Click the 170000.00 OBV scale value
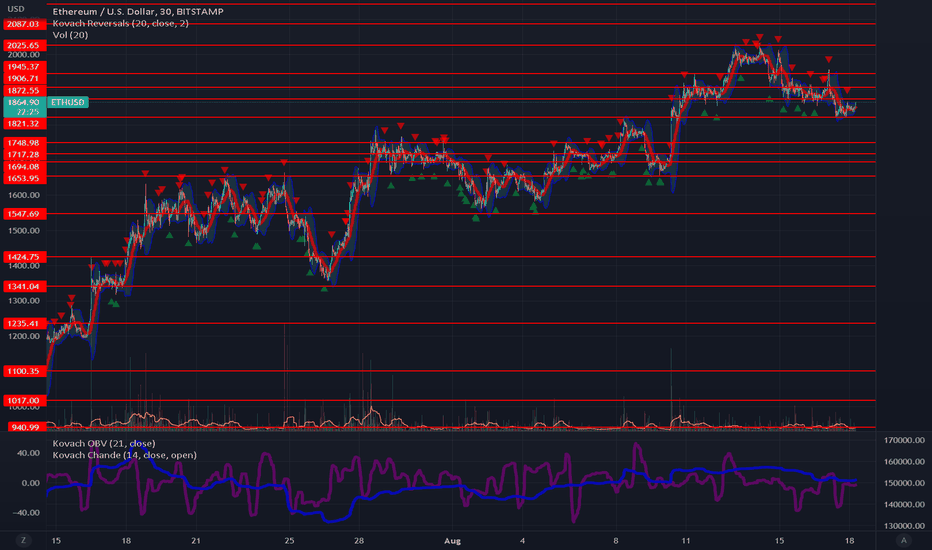The height and width of the screenshot is (550, 932). [x=905, y=441]
